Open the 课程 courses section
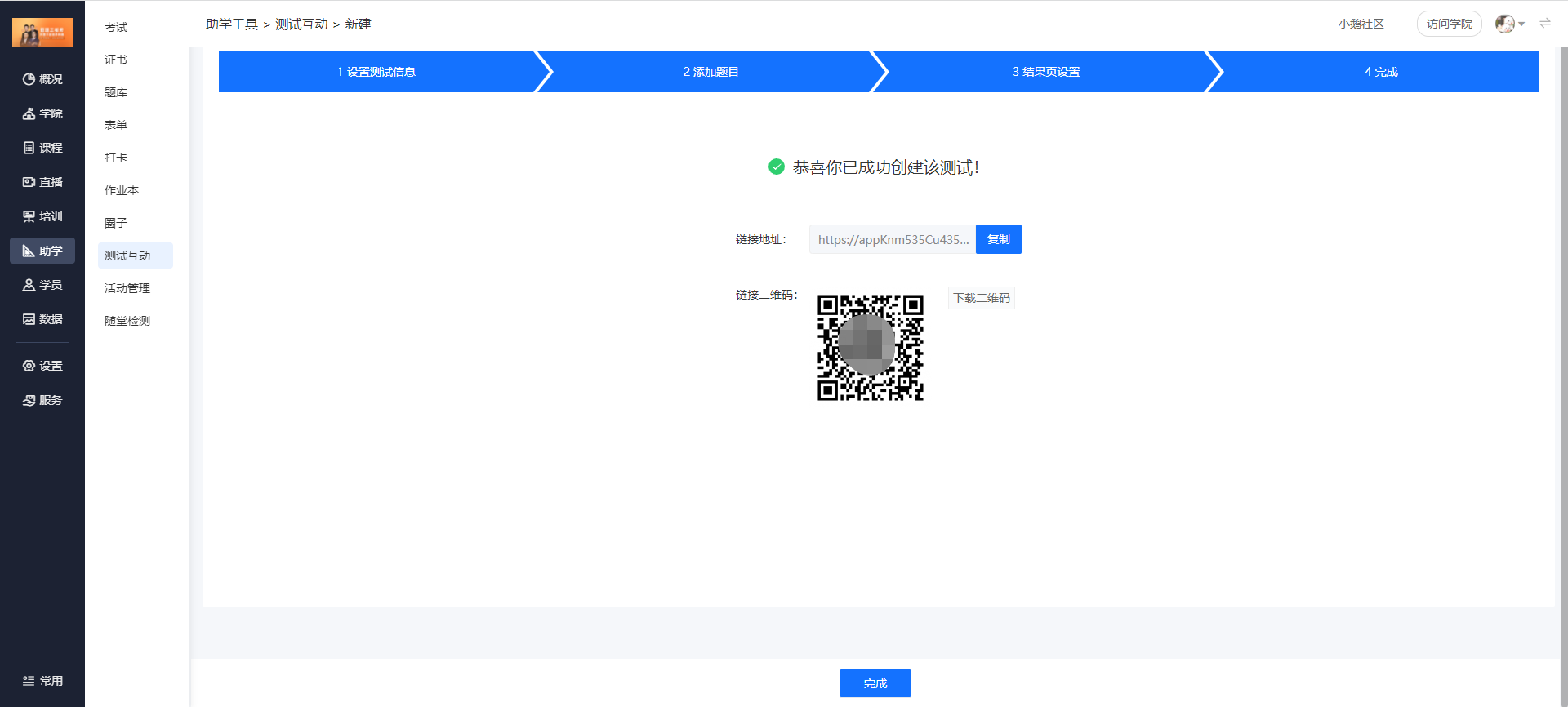1568x707 pixels. click(42, 148)
